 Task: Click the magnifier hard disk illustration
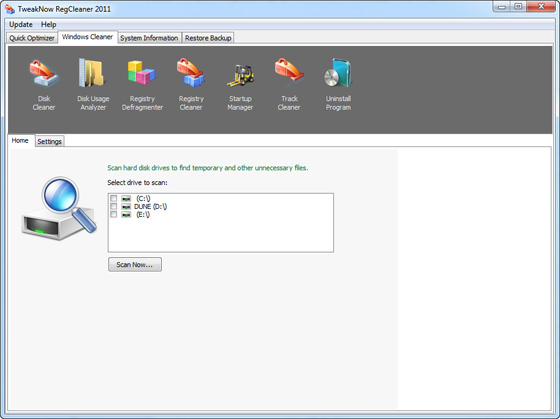pos(59,209)
